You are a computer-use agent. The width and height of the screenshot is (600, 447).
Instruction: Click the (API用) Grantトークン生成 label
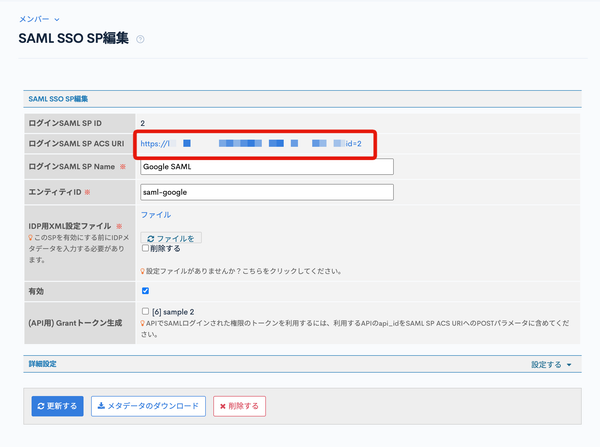(x=75, y=323)
